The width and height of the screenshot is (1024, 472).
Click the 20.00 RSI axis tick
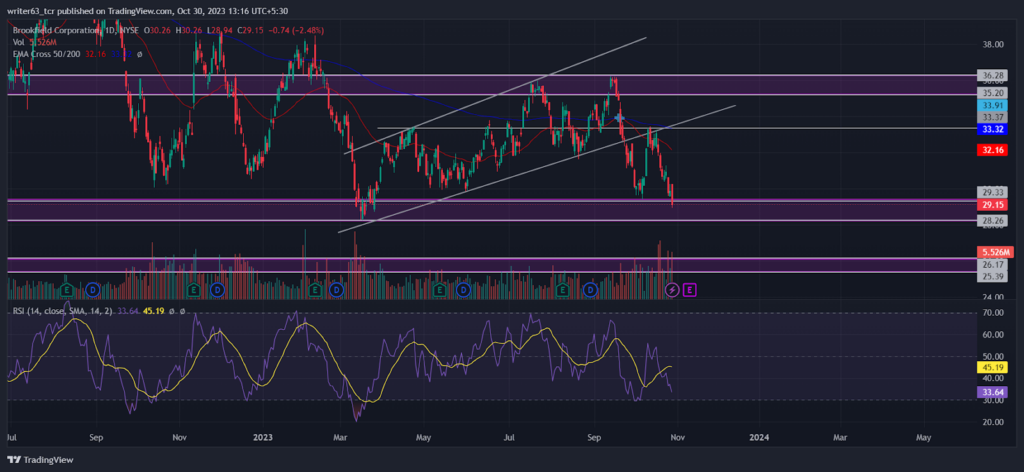pos(993,422)
